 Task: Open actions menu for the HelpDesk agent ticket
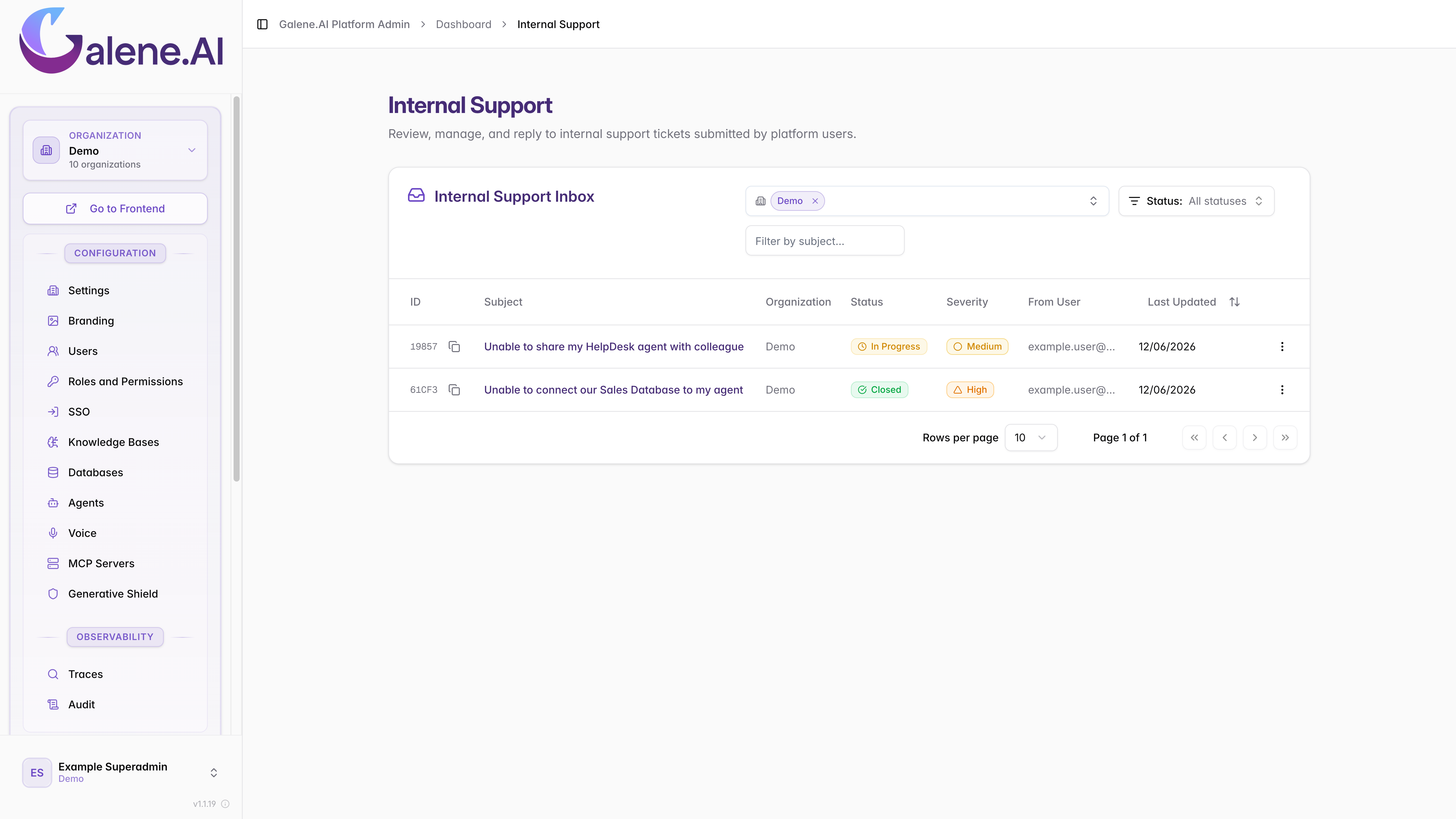click(x=1282, y=347)
